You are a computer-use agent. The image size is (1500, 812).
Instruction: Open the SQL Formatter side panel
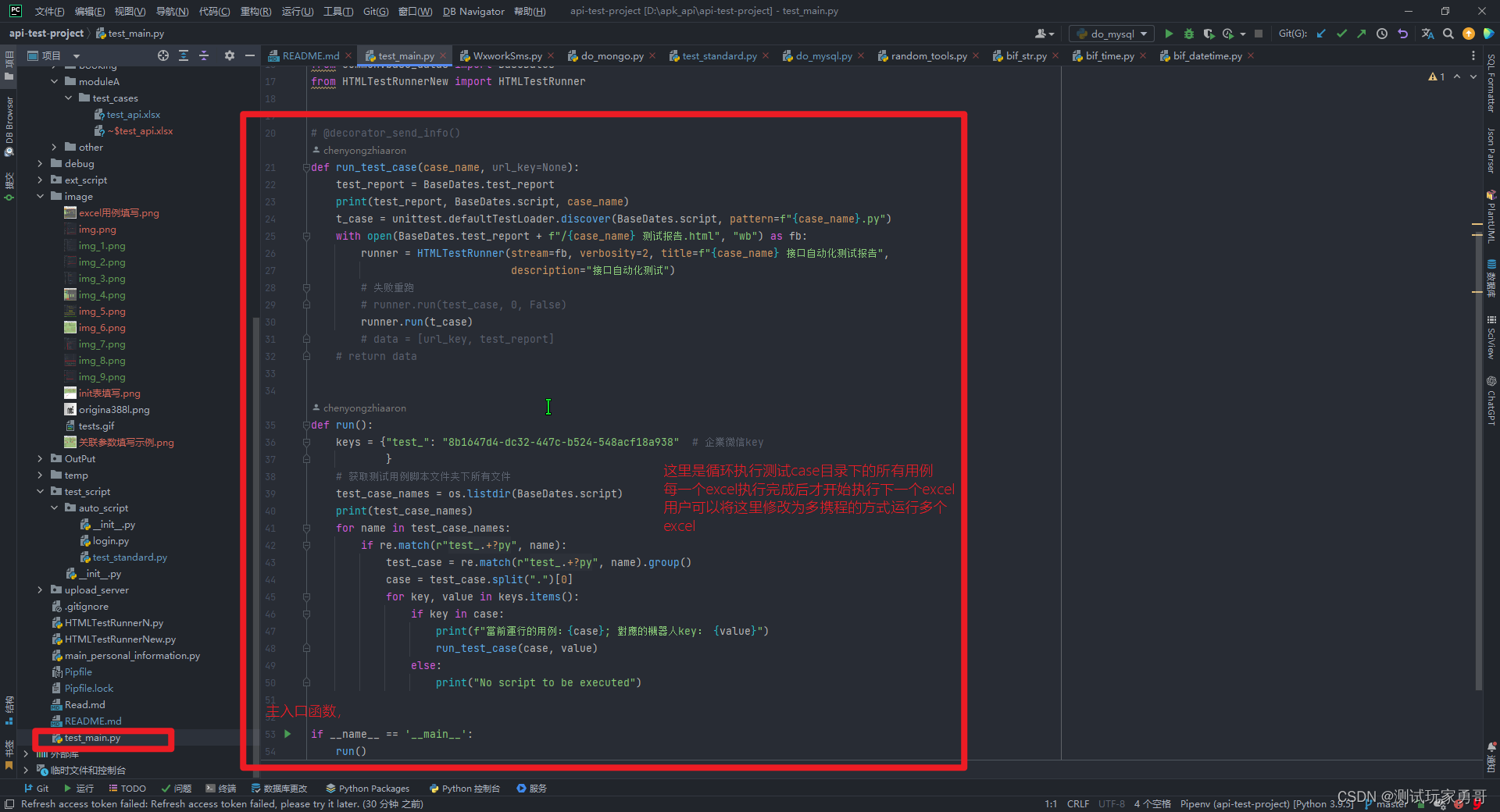tap(1491, 83)
